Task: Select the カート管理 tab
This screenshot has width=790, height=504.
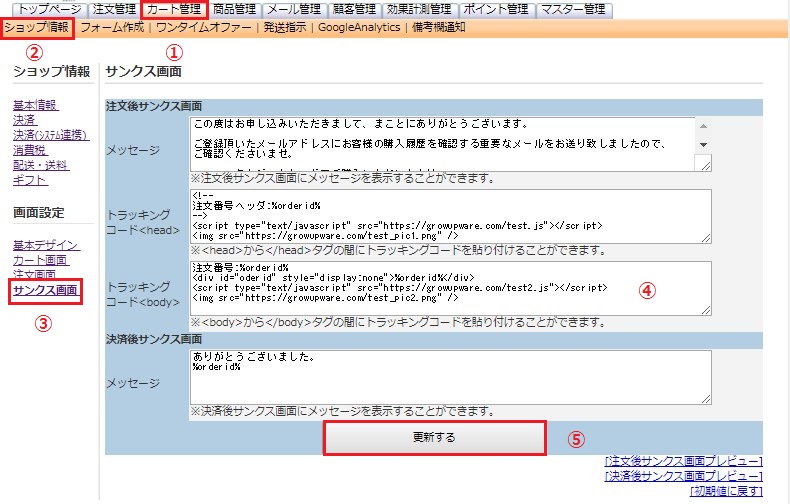Action: coord(174,10)
